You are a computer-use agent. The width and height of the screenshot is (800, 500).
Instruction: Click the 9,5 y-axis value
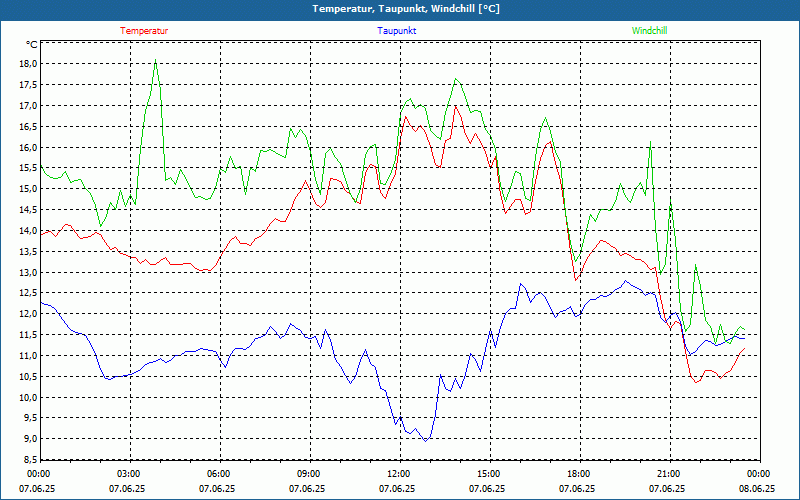click(x=31, y=418)
